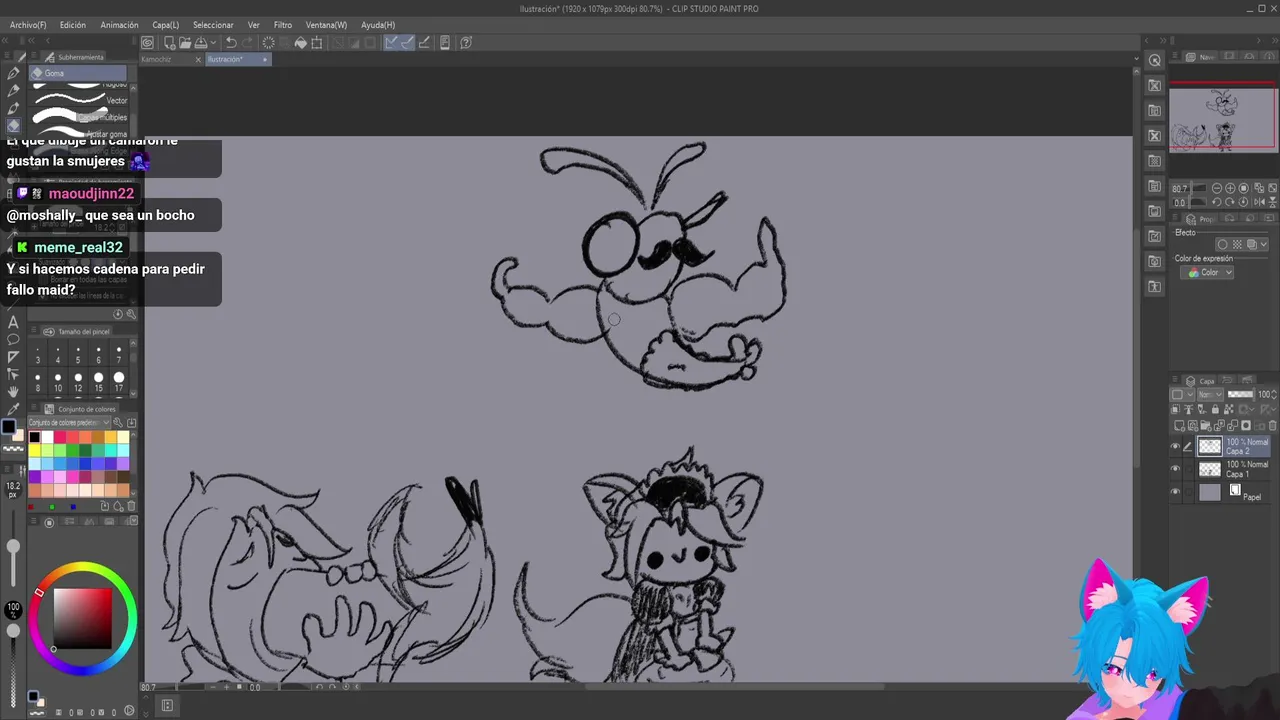Zoom out in the Navigator panel
The height and width of the screenshot is (720, 1280).
pyautogui.click(x=1217, y=188)
